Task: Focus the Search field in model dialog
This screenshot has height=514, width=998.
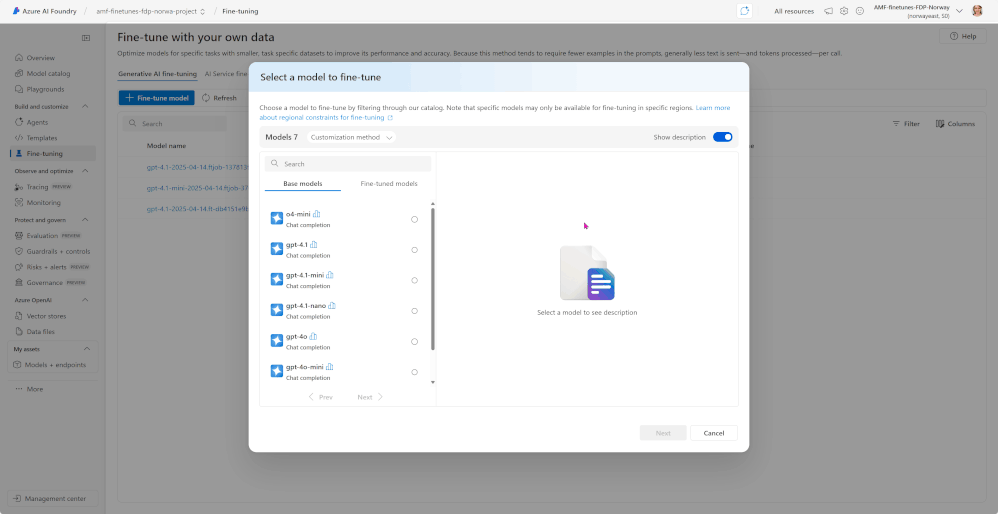Action: click(x=348, y=163)
